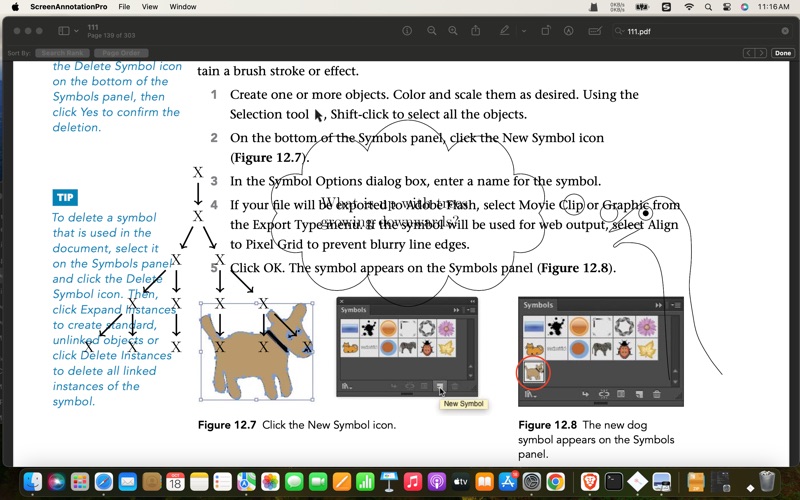
Task: Open the Apple menu
Action: [15, 7]
